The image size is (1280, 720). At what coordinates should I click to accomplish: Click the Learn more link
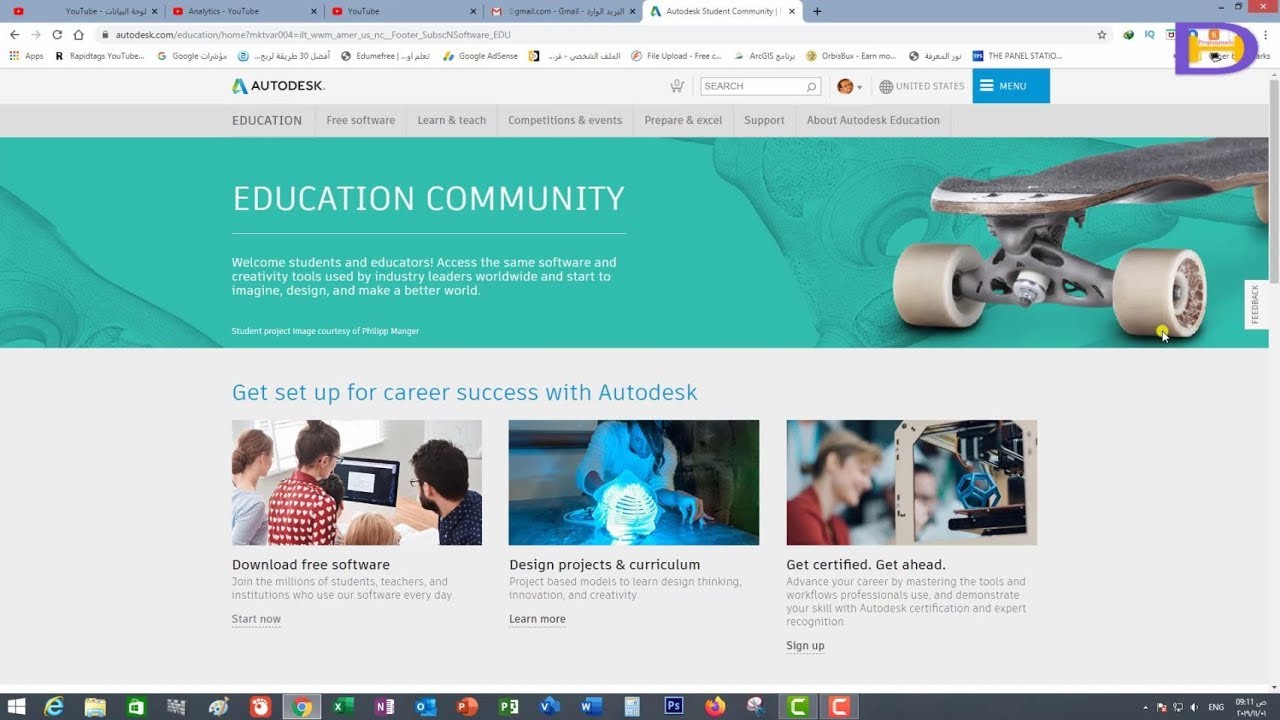537,619
